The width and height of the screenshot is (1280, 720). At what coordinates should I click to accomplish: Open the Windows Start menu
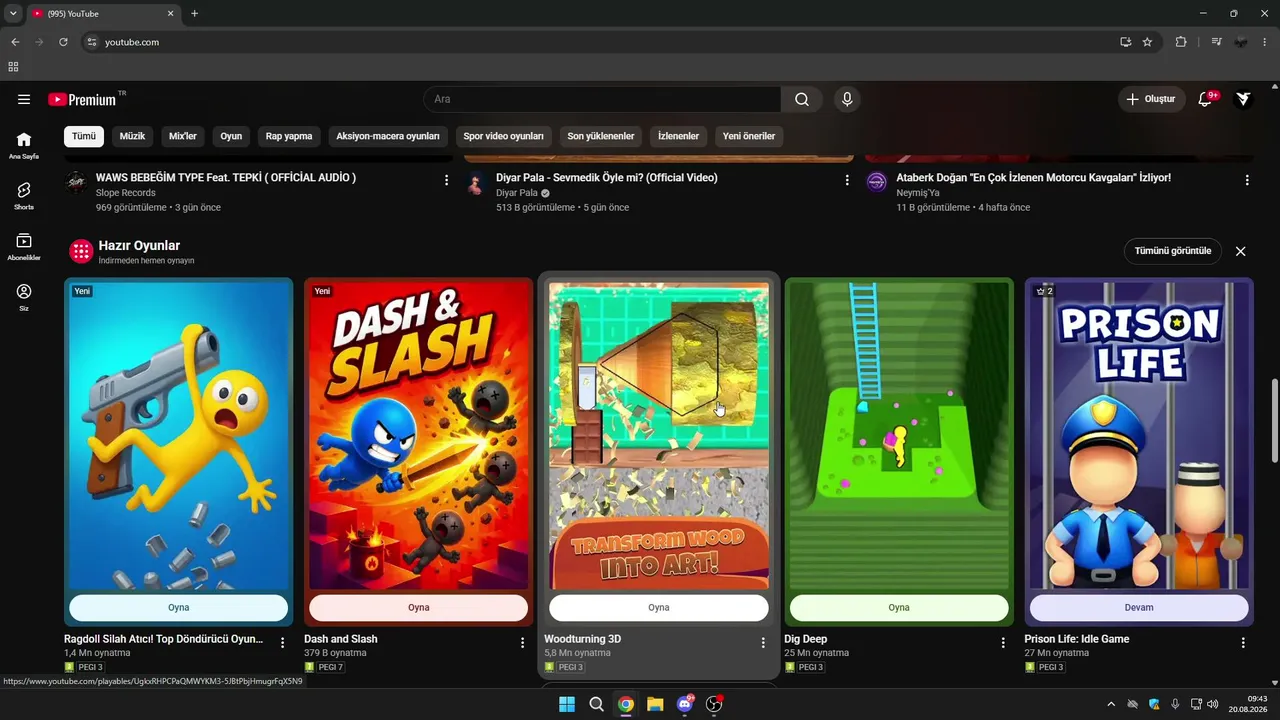[x=567, y=704]
